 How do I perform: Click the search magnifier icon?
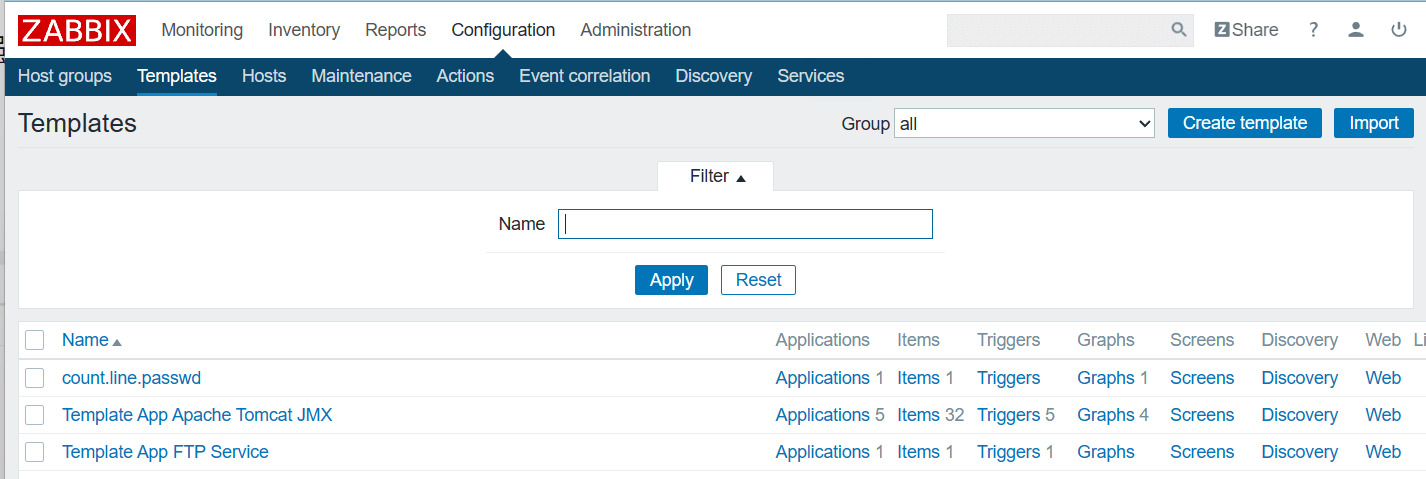[x=1179, y=30]
